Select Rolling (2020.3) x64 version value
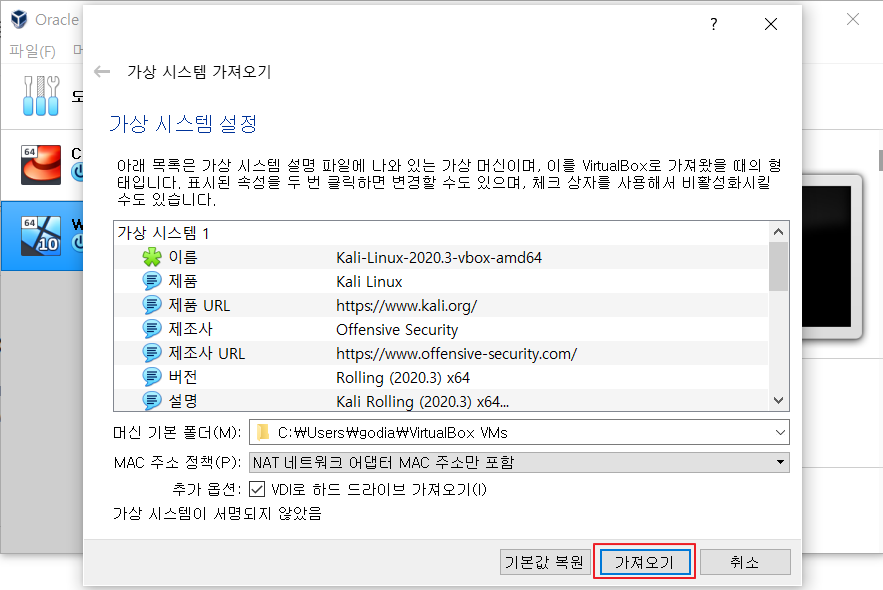This screenshot has height=590, width=883. tap(403, 378)
